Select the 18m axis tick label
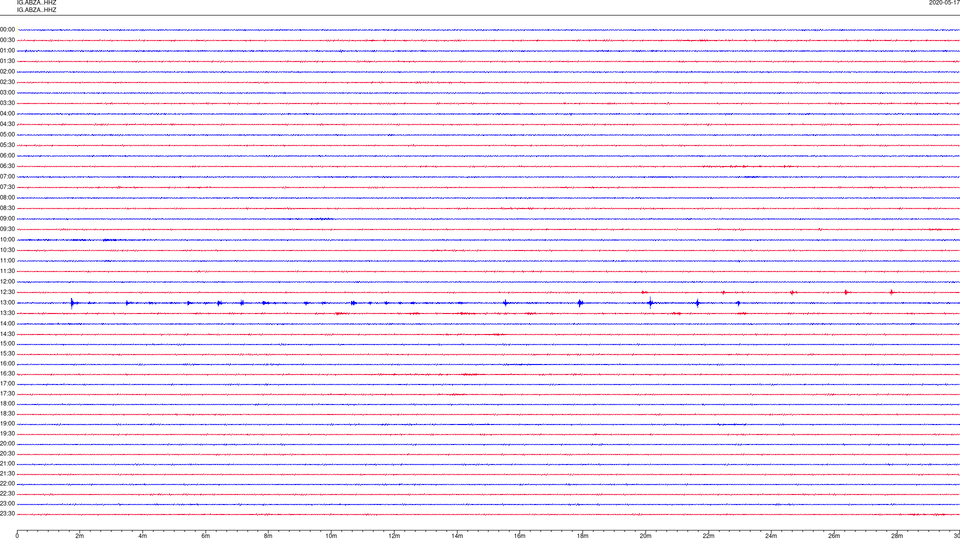The height and width of the screenshot is (540, 960). (x=583, y=536)
